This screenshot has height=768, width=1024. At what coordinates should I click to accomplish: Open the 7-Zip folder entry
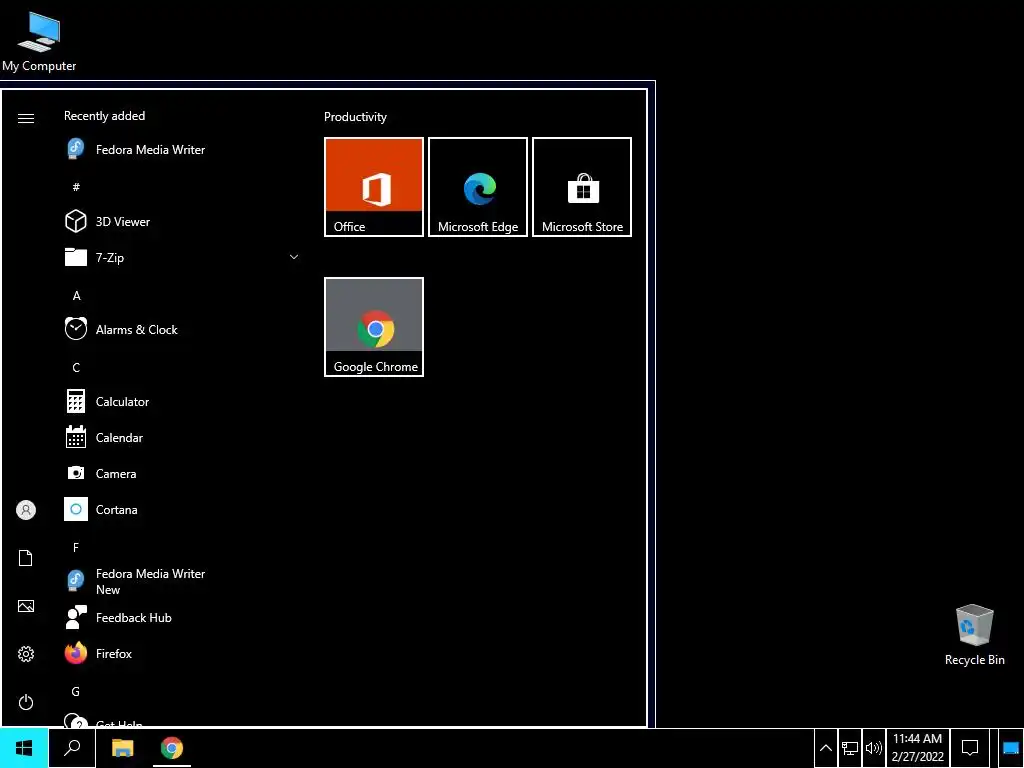(181, 257)
